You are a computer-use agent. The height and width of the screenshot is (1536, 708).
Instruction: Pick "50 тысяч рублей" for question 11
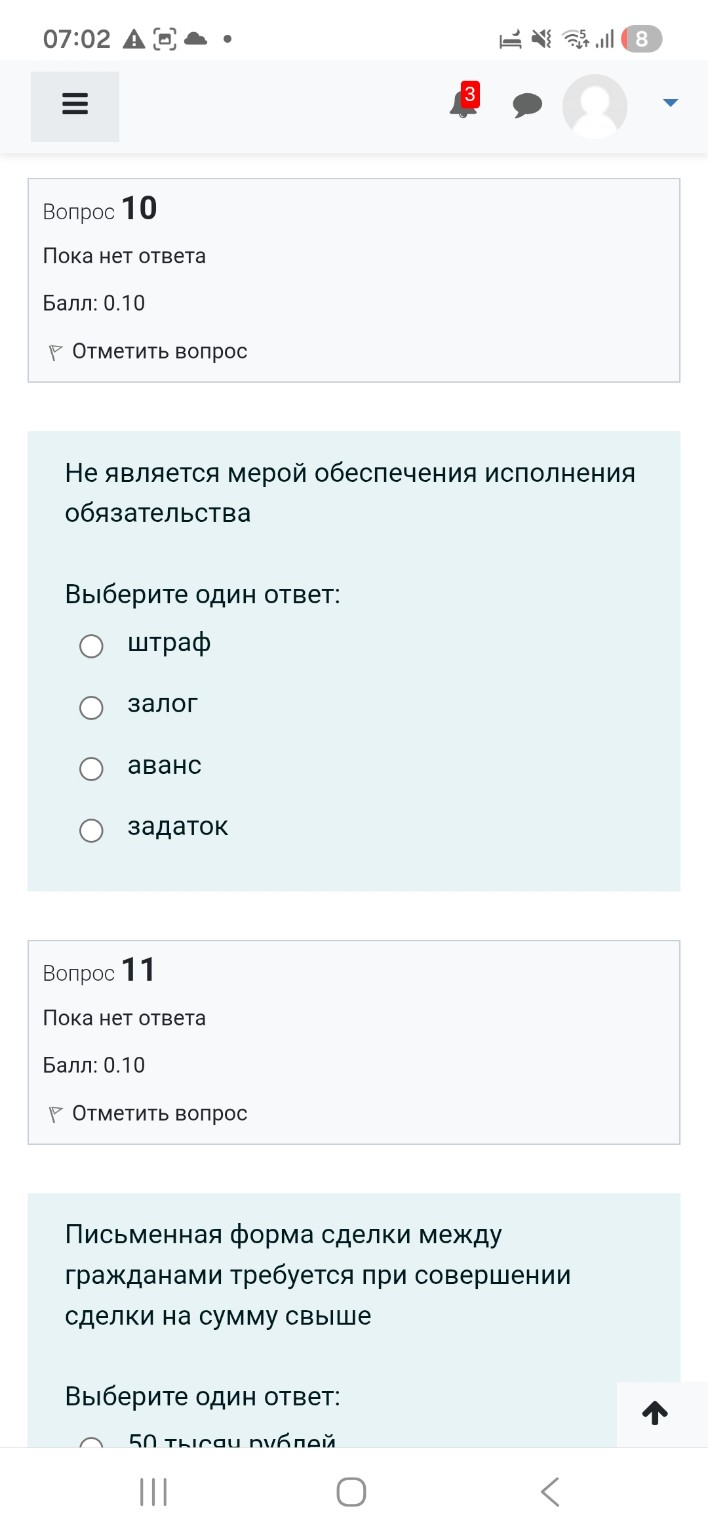(x=91, y=1443)
